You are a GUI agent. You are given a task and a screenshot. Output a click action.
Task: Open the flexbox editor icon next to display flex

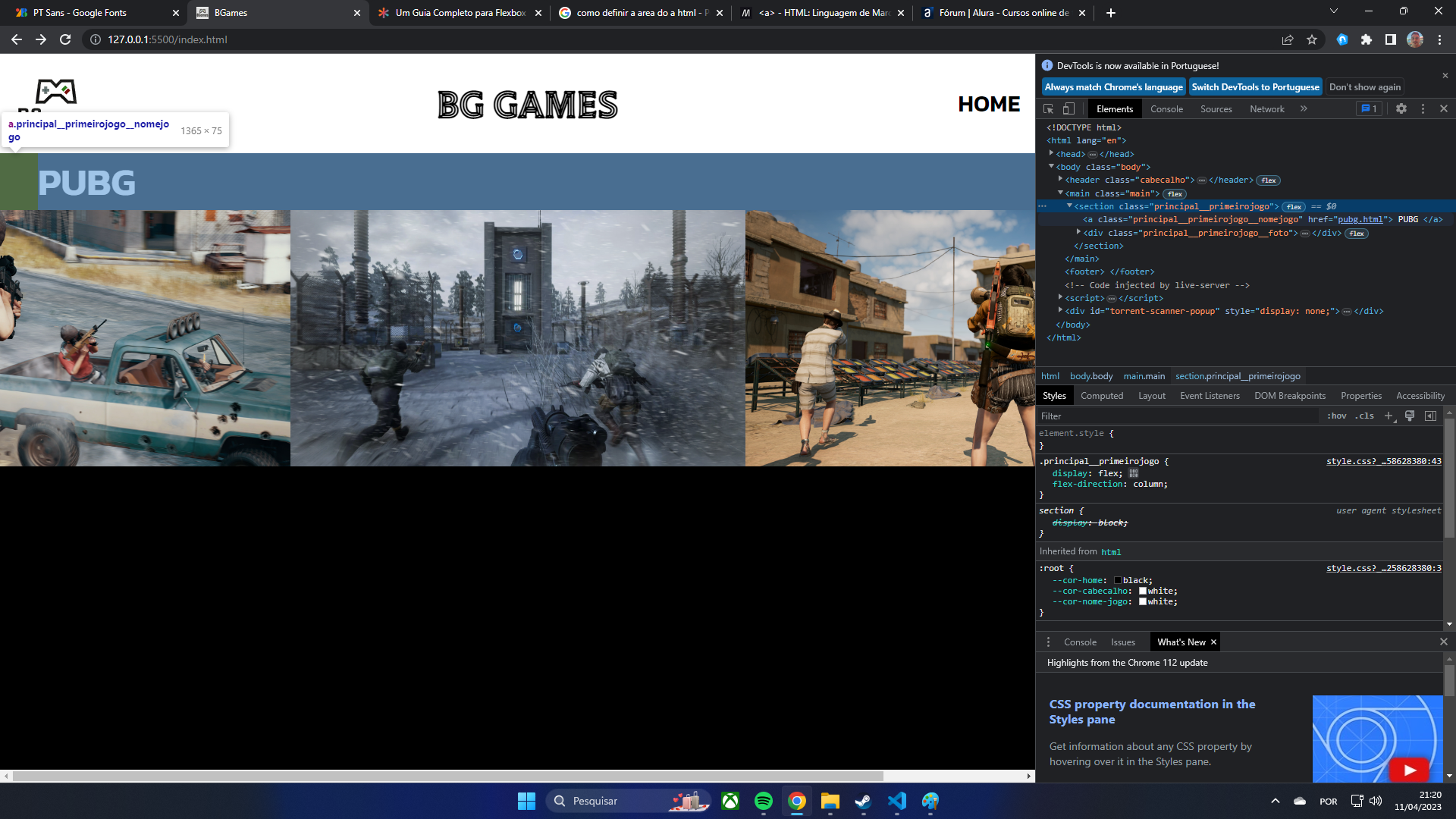click(x=1134, y=473)
